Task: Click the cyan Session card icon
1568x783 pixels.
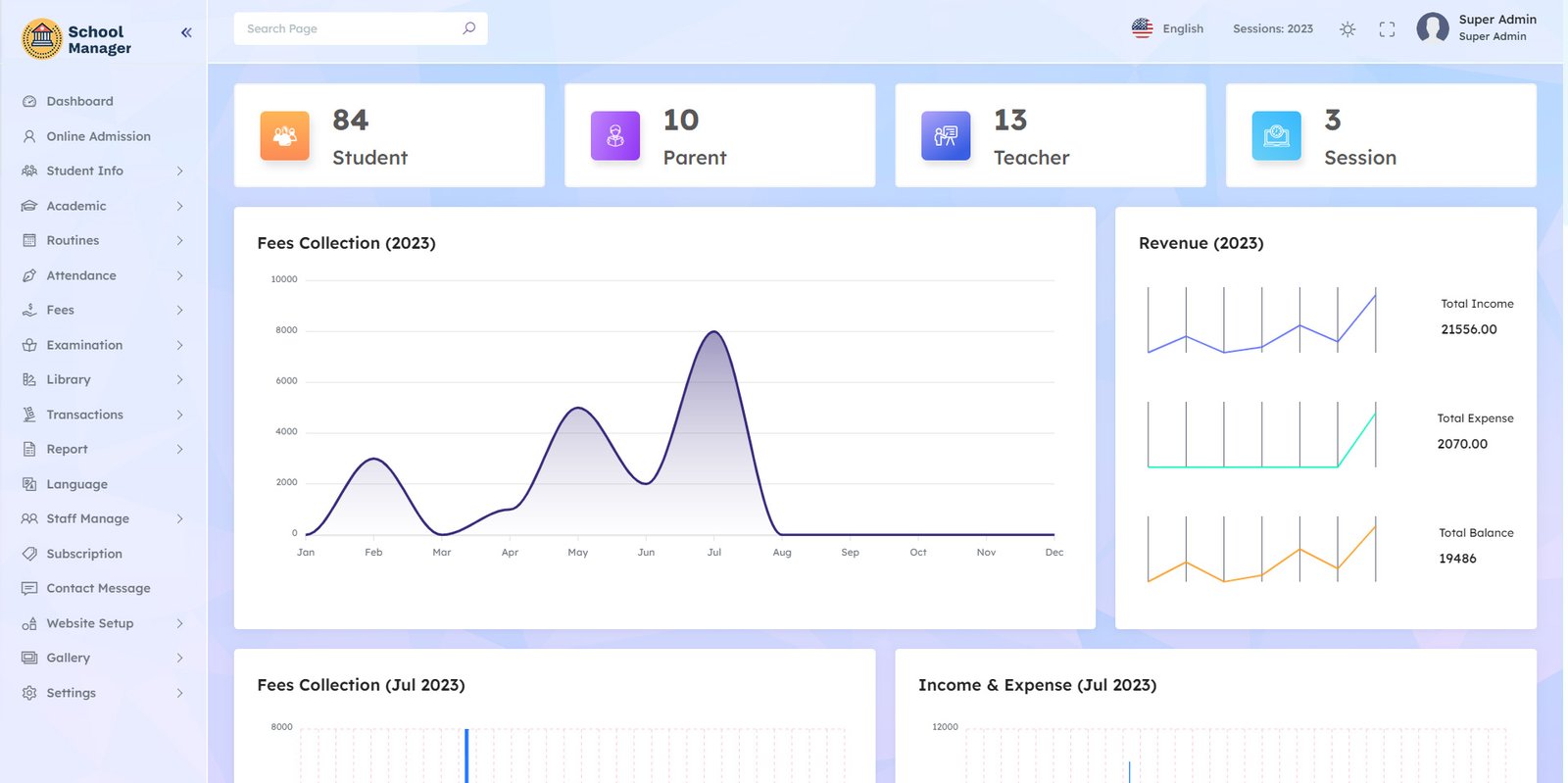Action: tap(1276, 135)
